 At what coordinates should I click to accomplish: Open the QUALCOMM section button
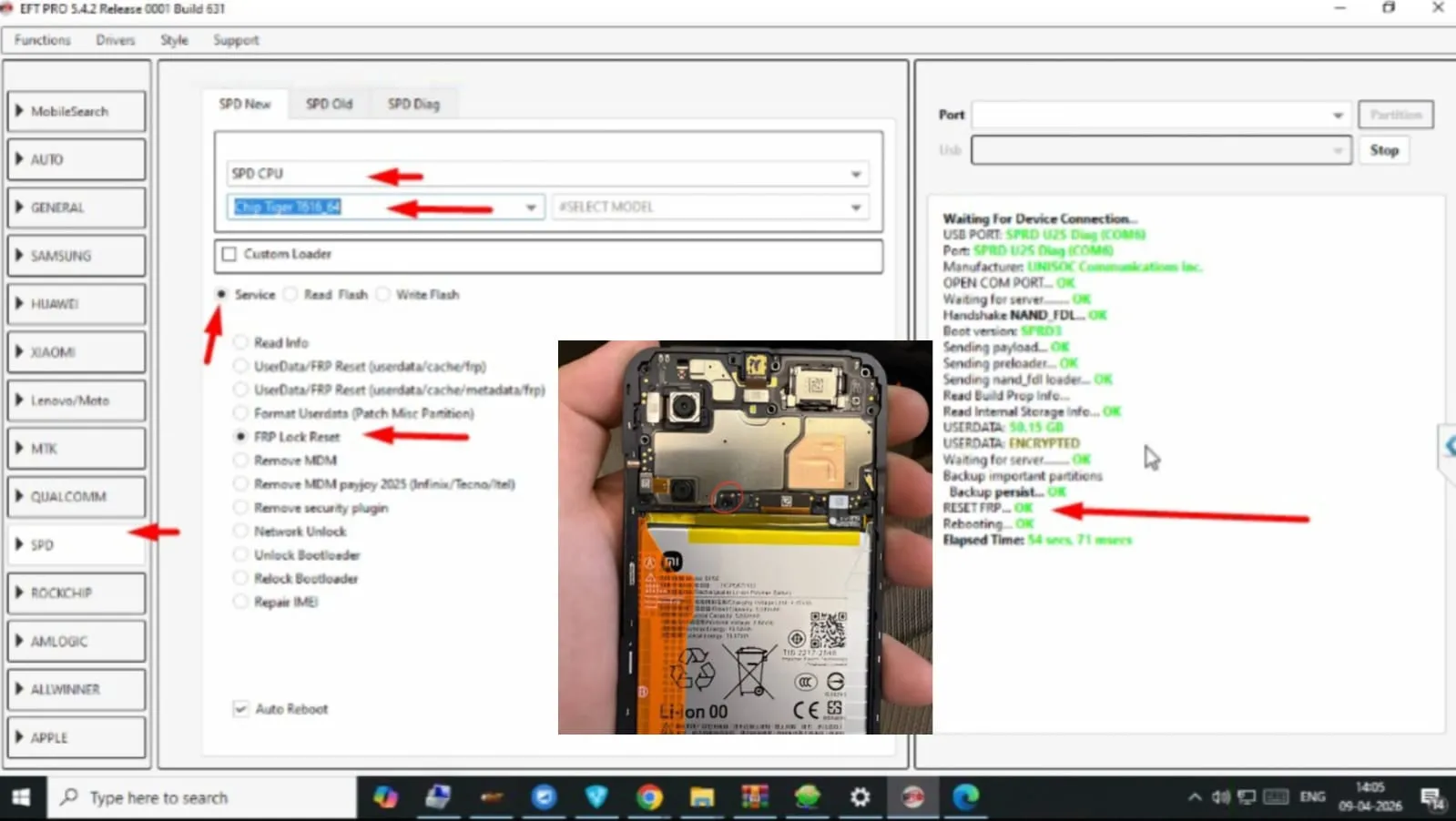coord(76,497)
